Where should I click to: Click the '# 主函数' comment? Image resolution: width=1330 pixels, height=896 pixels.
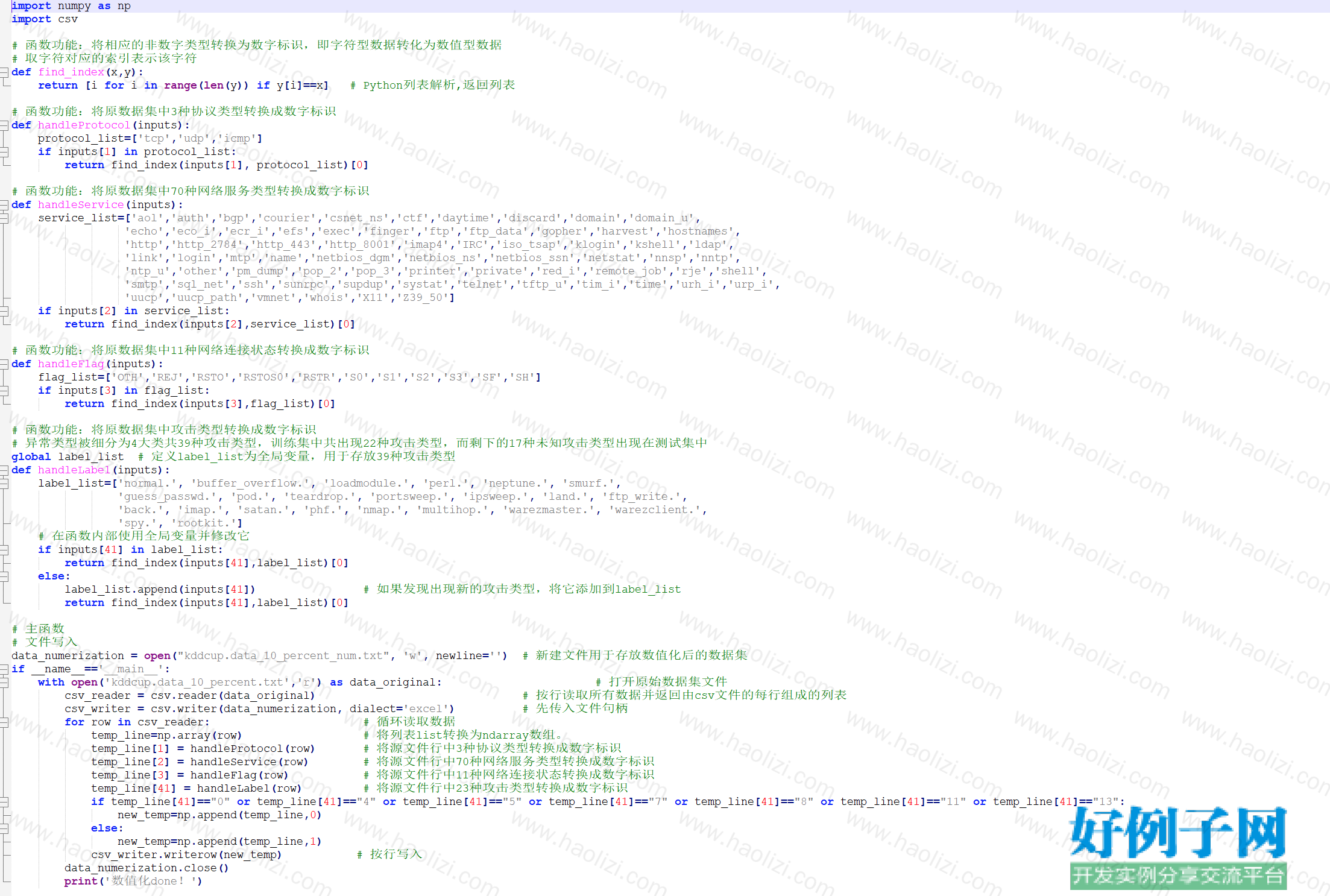coord(38,629)
